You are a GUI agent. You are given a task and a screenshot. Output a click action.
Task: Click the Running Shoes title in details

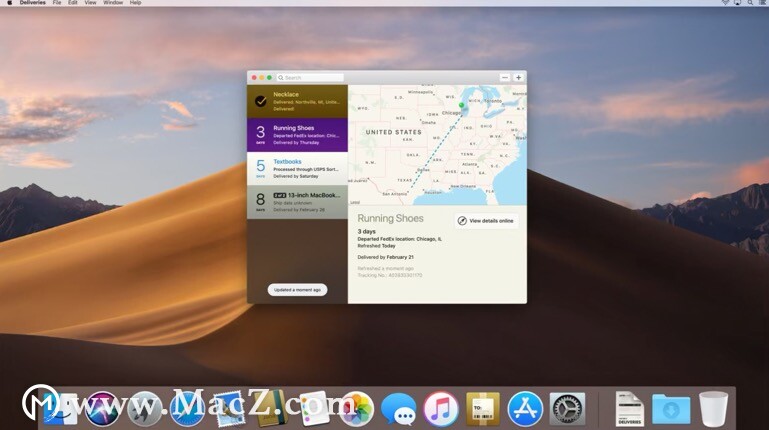(390, 218)
